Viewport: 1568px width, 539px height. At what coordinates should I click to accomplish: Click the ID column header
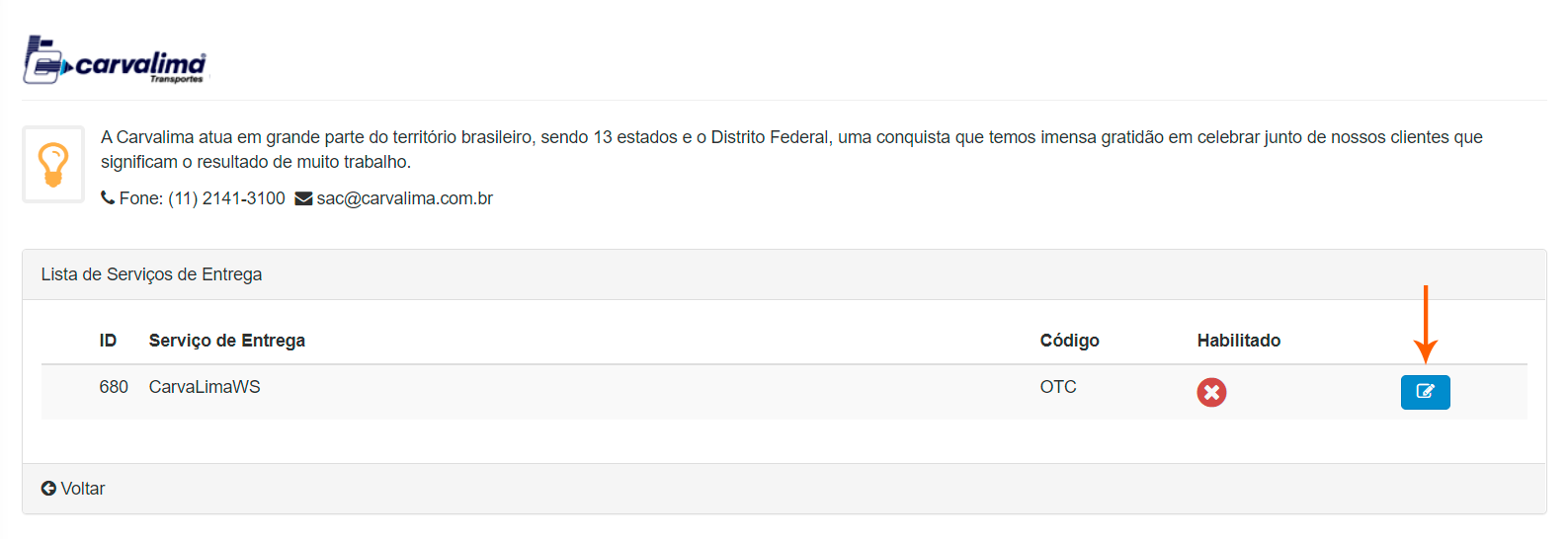[108, 341]
